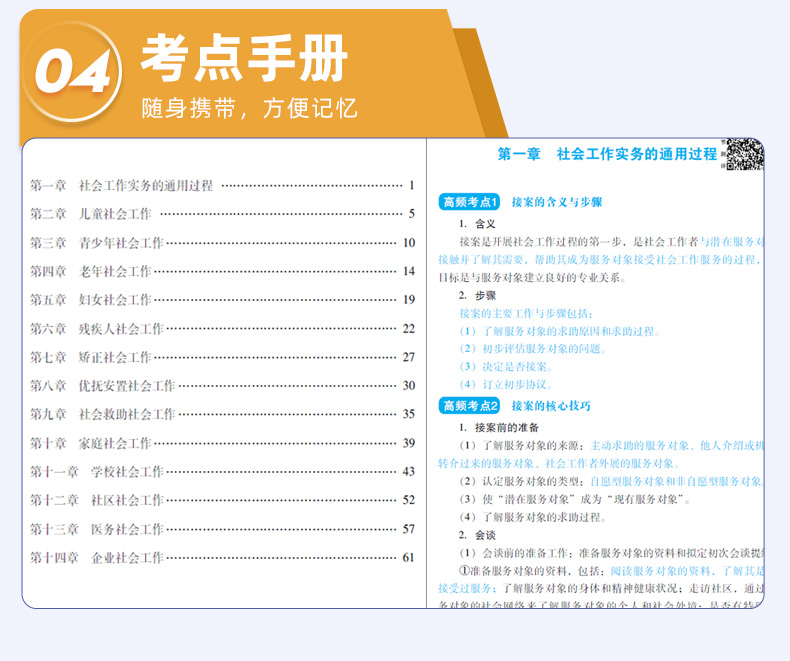
Task: Select the 第十一章 学校社会工作 contents row
Action: [222, 472]
